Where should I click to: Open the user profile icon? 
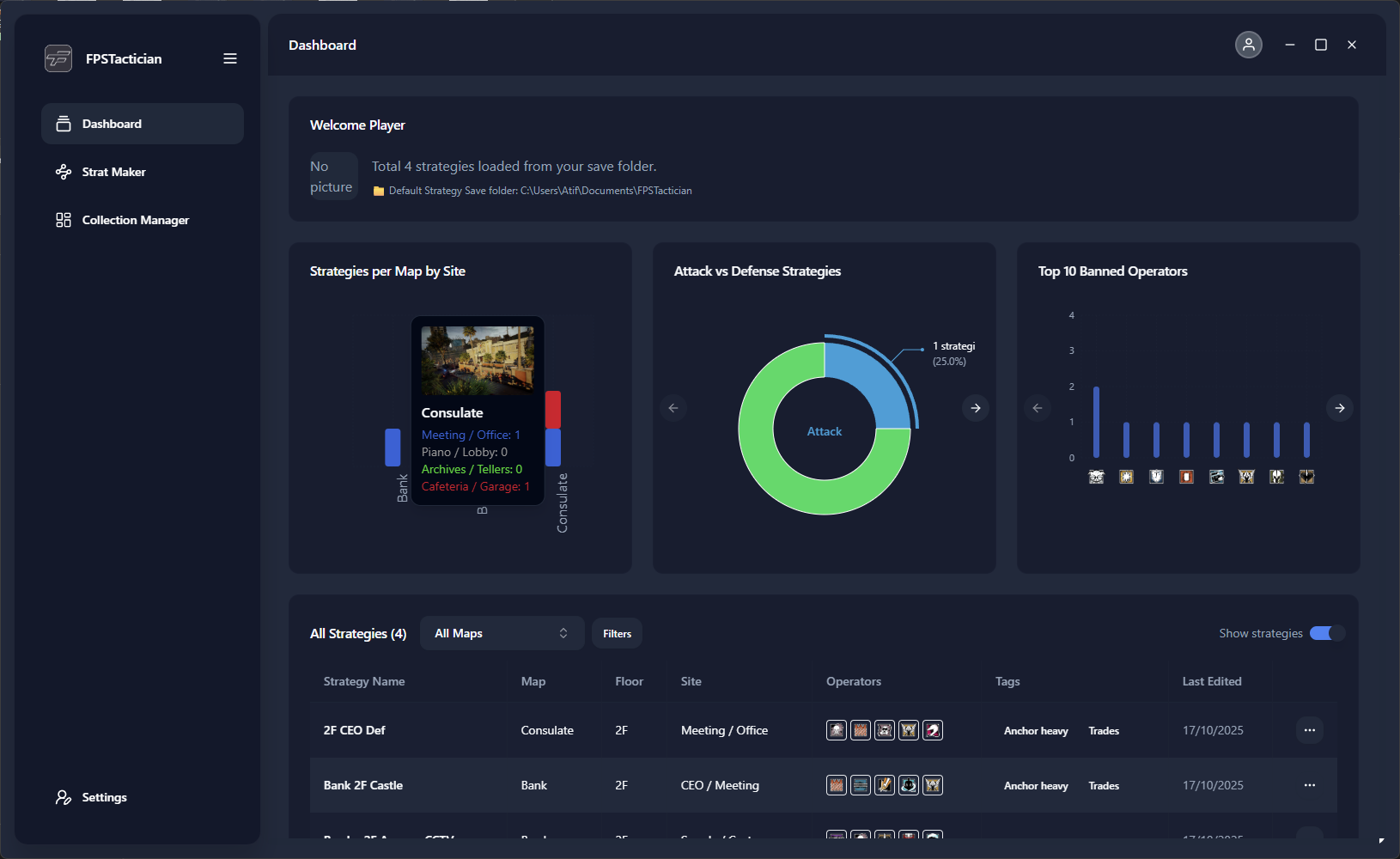coord(1248,45)
